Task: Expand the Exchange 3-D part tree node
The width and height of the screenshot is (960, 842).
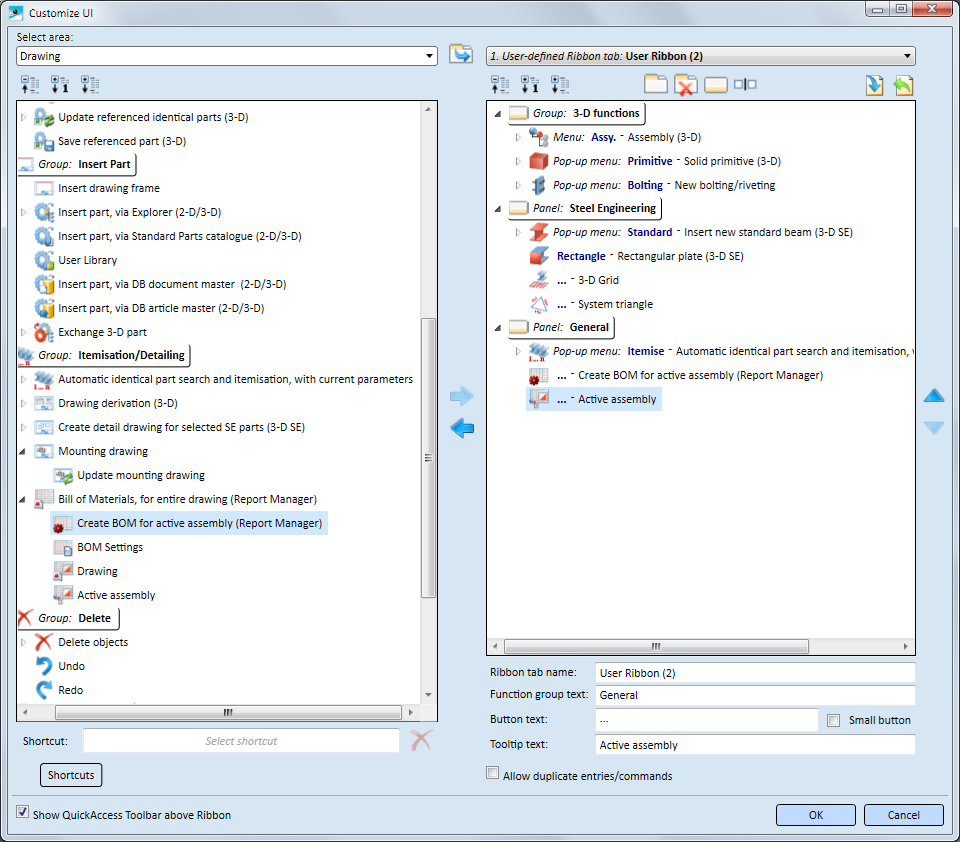Action: point(25,332)
